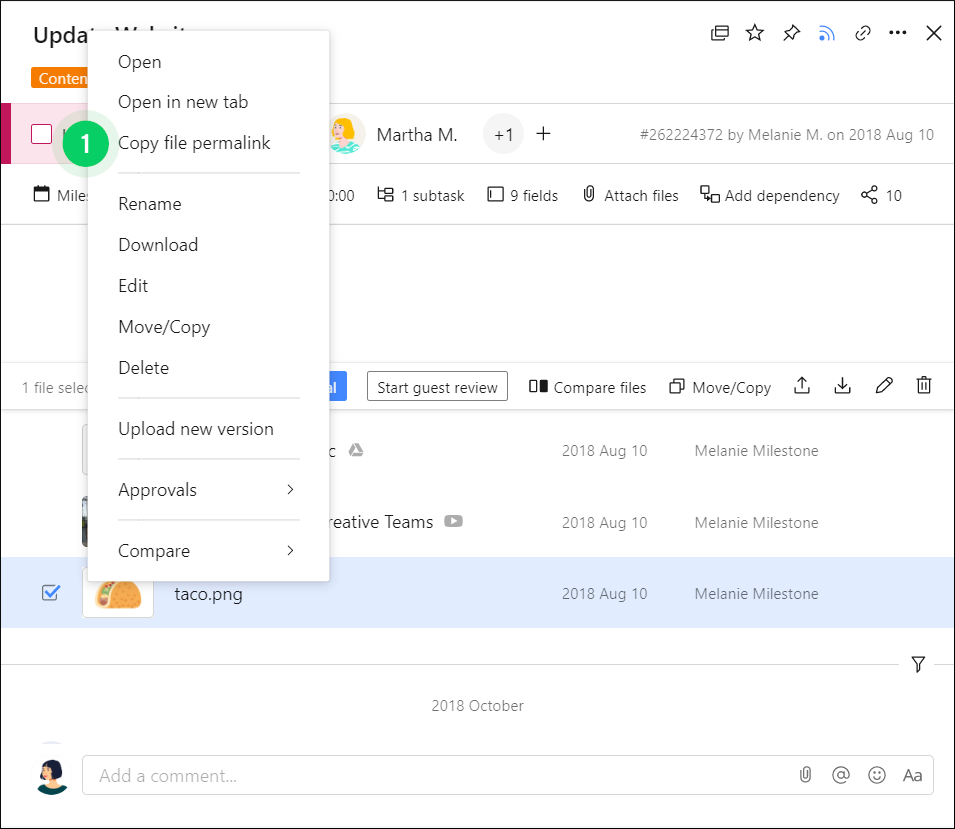Show more assignees via +1 badge
This screenshot has height=829, width=955.
(503, 133)
